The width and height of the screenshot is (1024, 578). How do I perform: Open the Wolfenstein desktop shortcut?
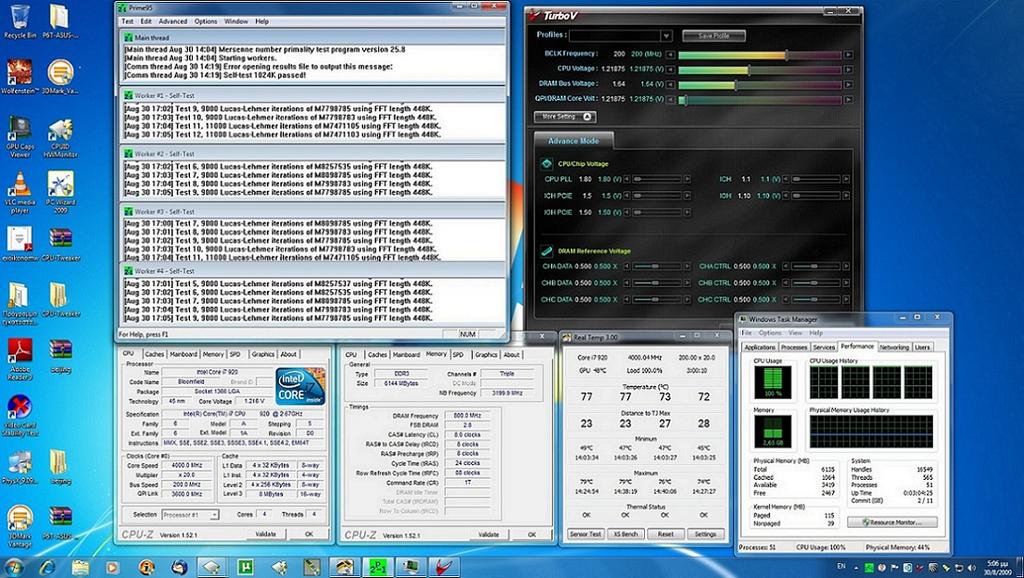(20, 77)
